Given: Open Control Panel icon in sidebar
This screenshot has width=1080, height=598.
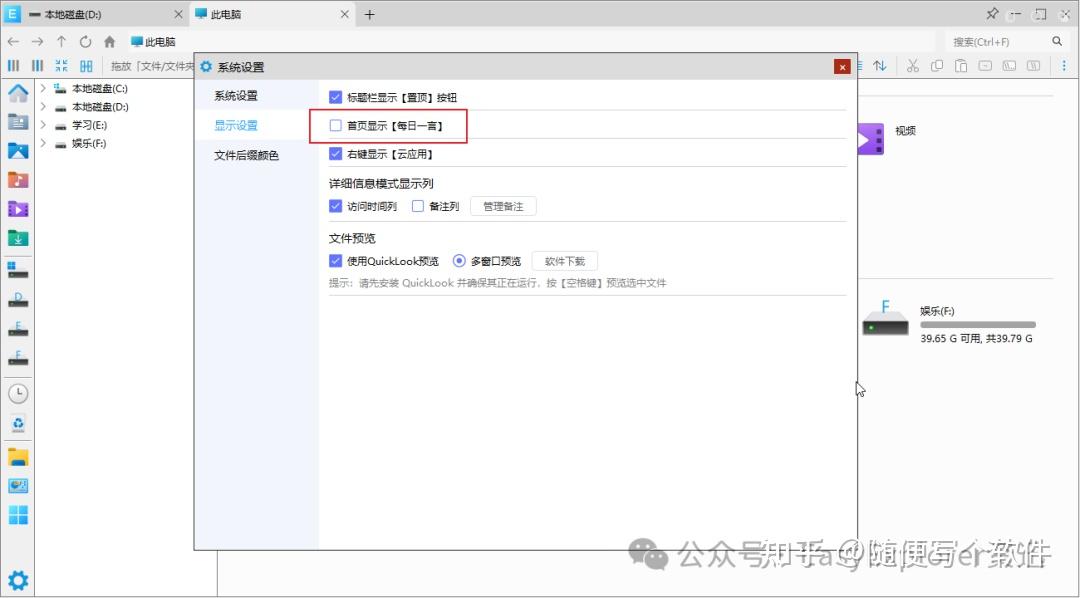Looking at the screenshot, I should click(18, 486).
